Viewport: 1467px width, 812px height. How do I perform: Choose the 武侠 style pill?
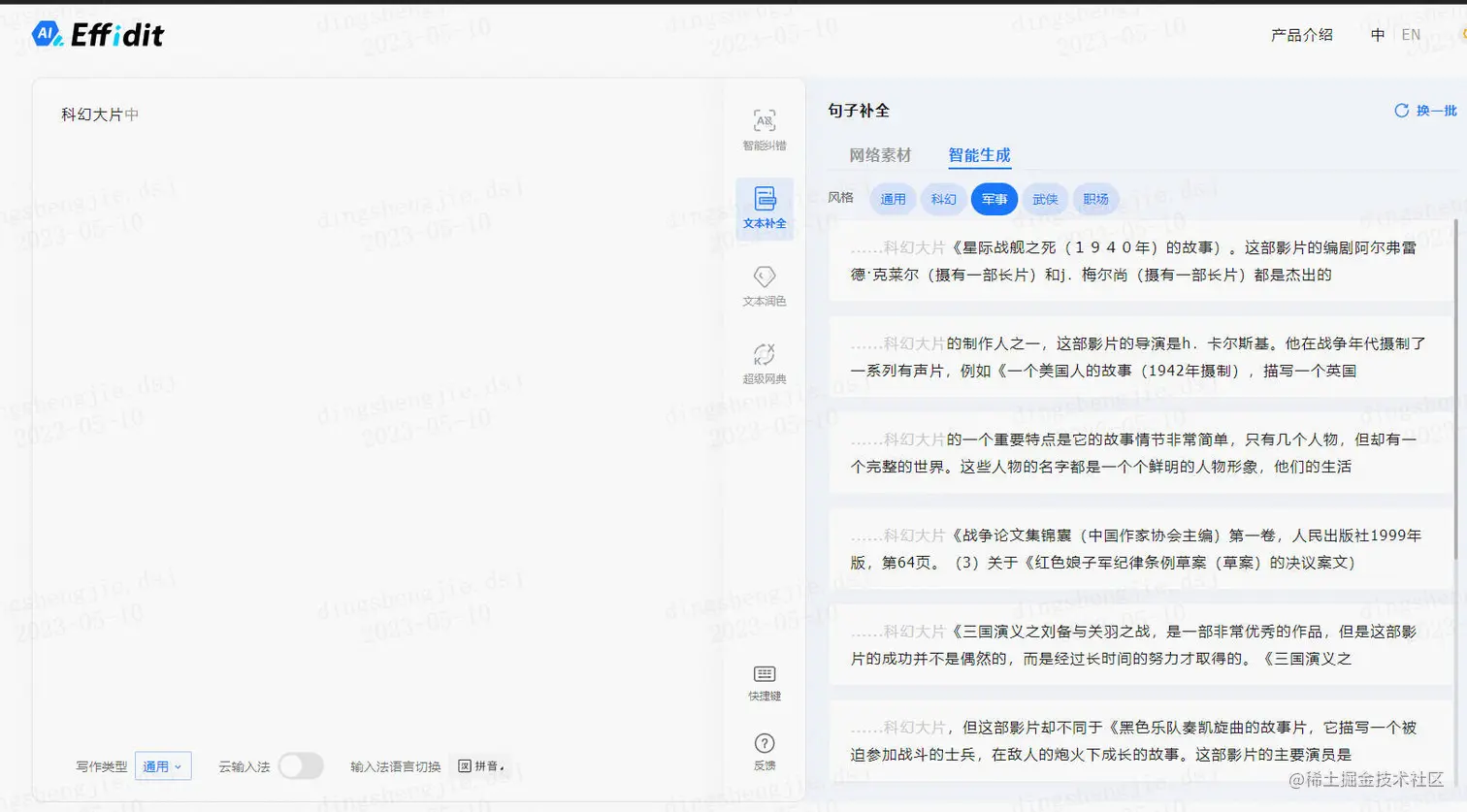pyautogui.click(x=1045, y=199)
